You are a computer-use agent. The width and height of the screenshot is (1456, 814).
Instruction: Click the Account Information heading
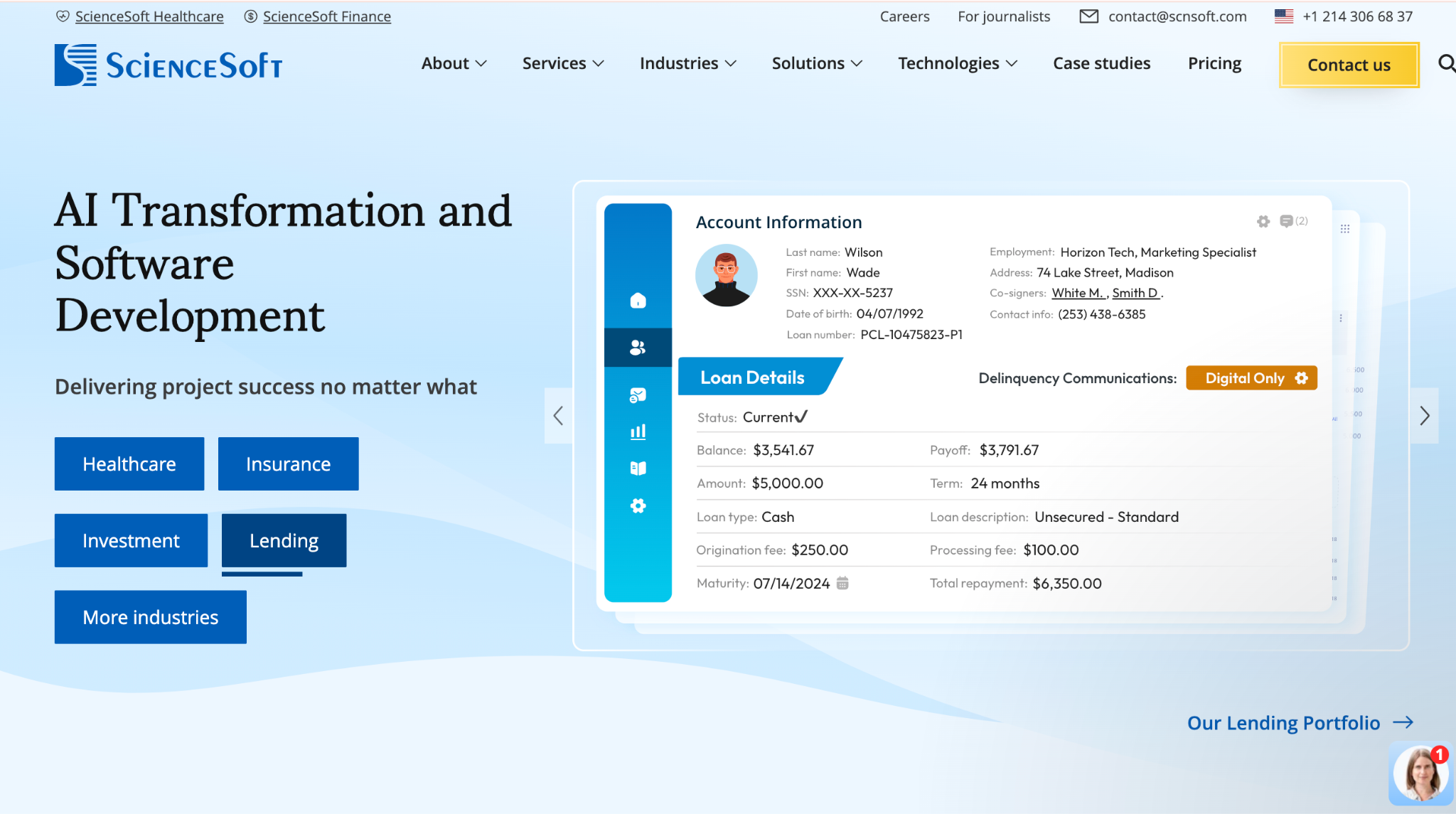click(778, 222)
